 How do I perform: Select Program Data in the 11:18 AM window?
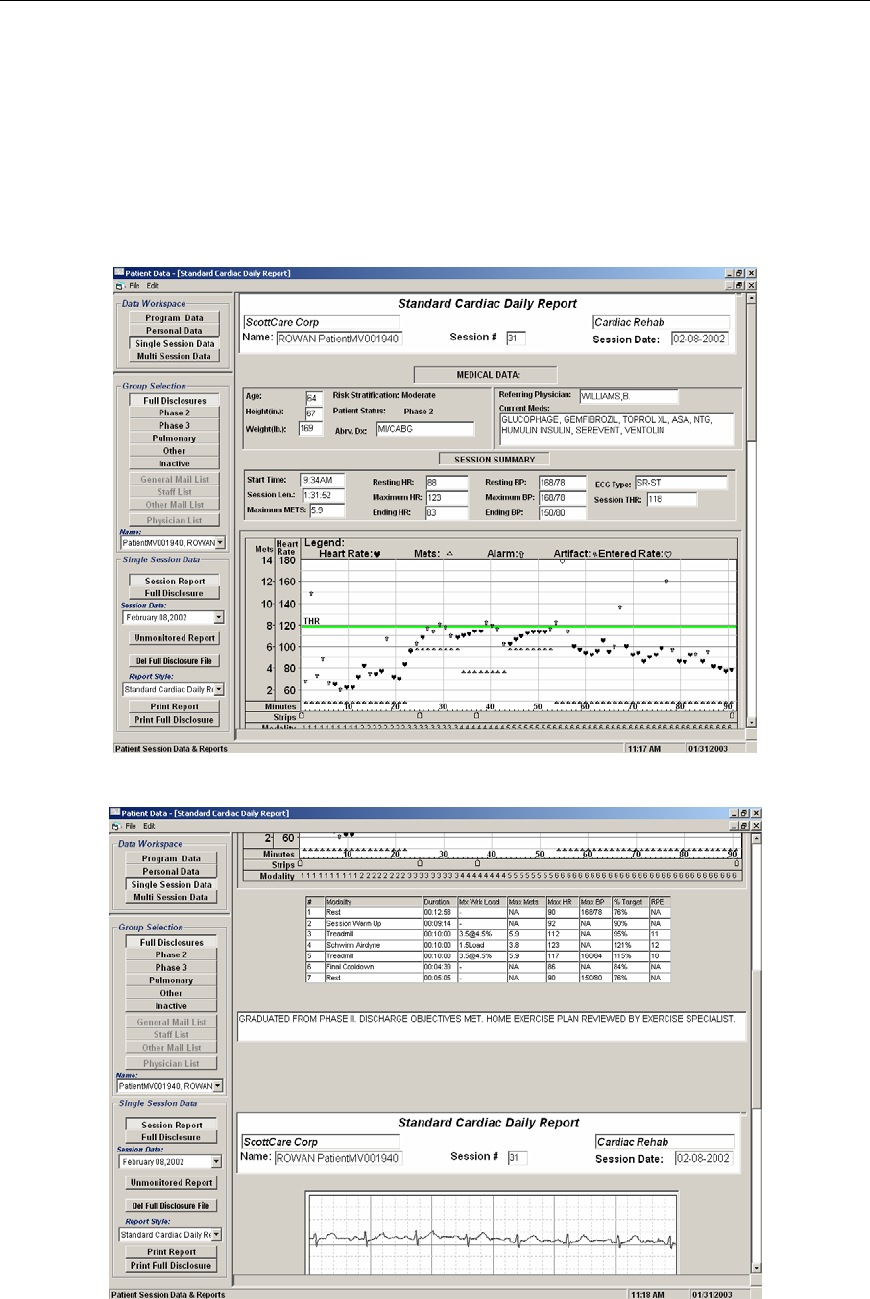[171, 859]
